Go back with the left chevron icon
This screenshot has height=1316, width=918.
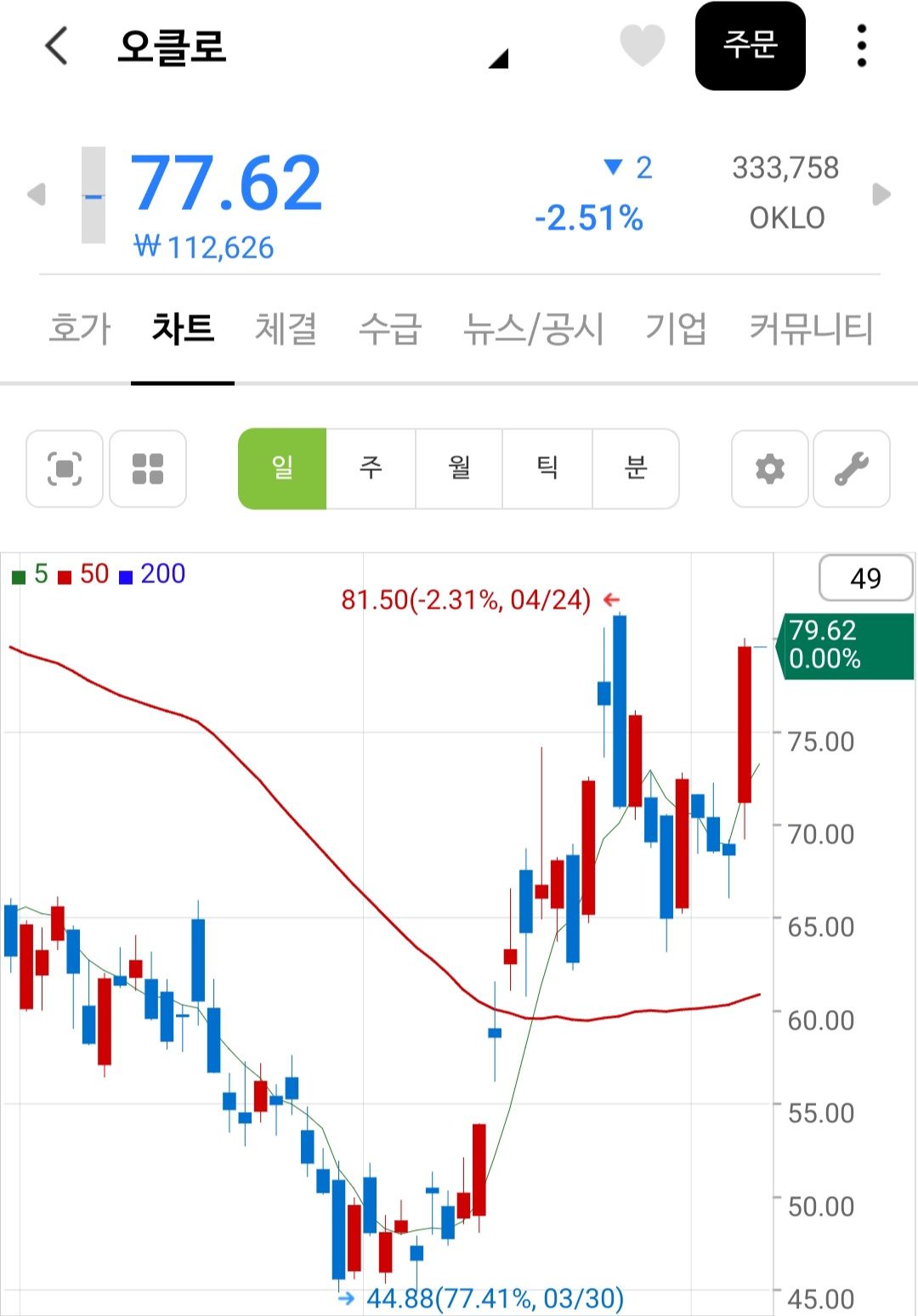56,46
